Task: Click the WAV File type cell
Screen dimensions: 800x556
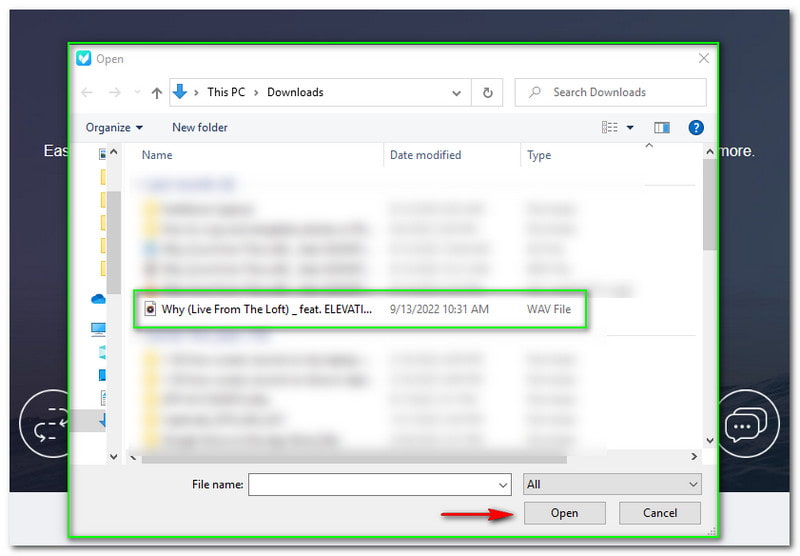Action: (549, 309)
